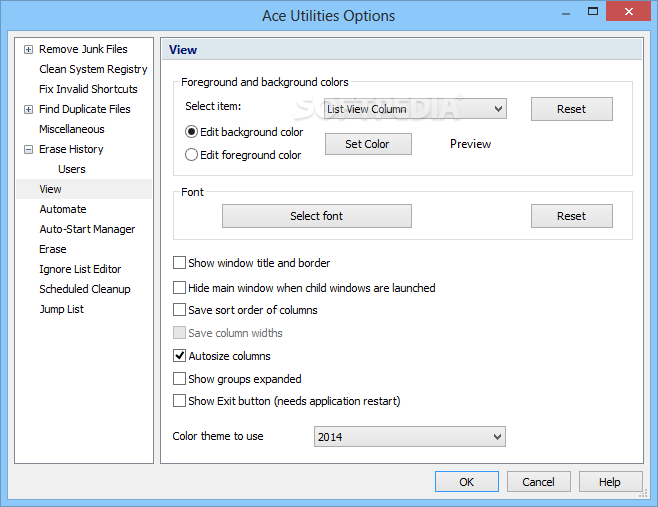
Task: Collapse the Erase History tree node
Action: (28, 149)
